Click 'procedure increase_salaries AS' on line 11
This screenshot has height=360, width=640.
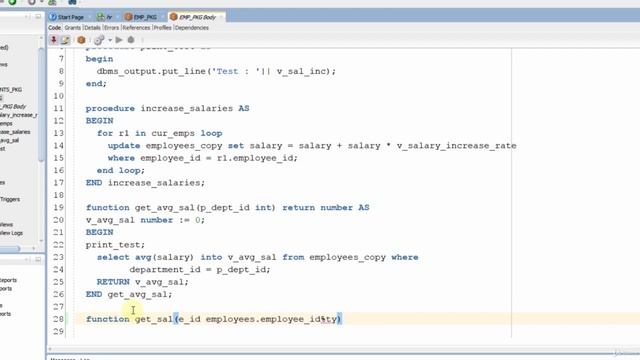pos(167,109)
